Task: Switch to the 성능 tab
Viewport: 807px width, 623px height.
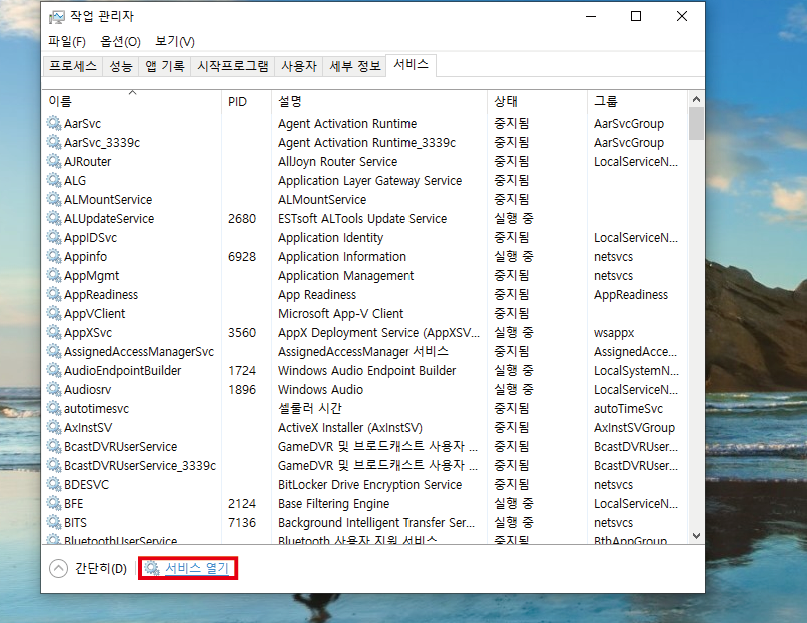Action: (x=121, y=66)
